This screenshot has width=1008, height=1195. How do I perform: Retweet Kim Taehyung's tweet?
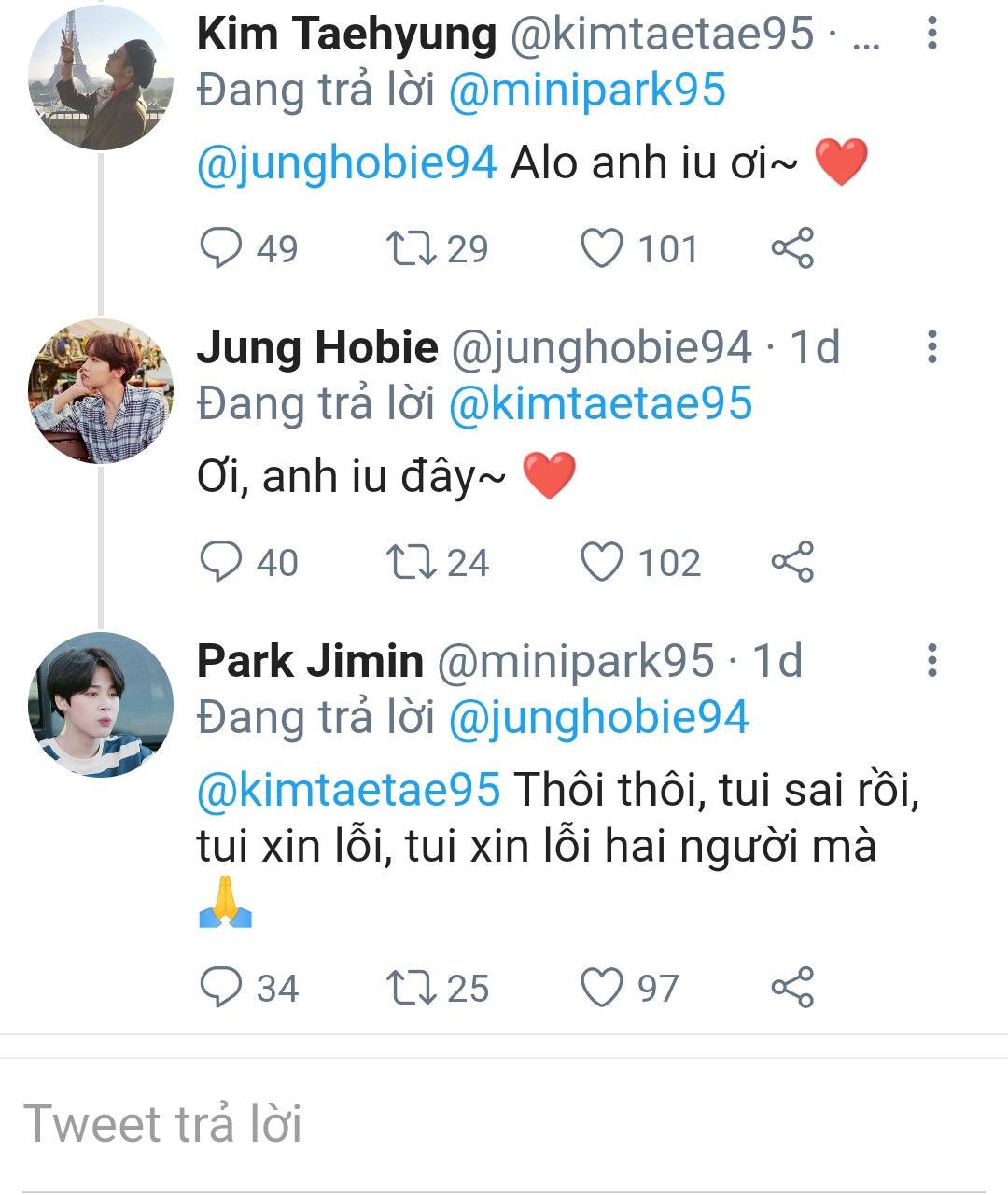pos(412,248)
